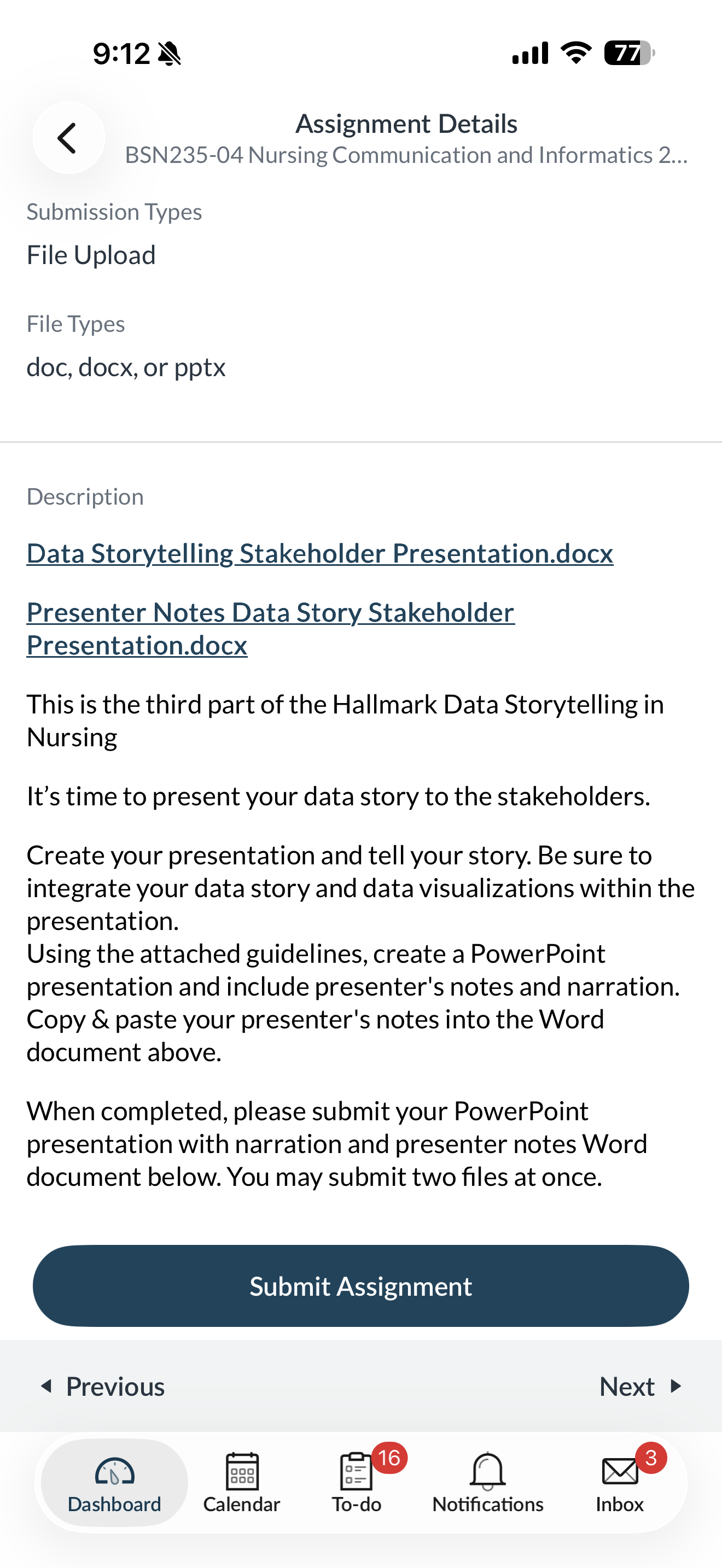
Task: Tap the Inbox badge showing 3
Action: pyautogui.click(x=651, y=1458)
